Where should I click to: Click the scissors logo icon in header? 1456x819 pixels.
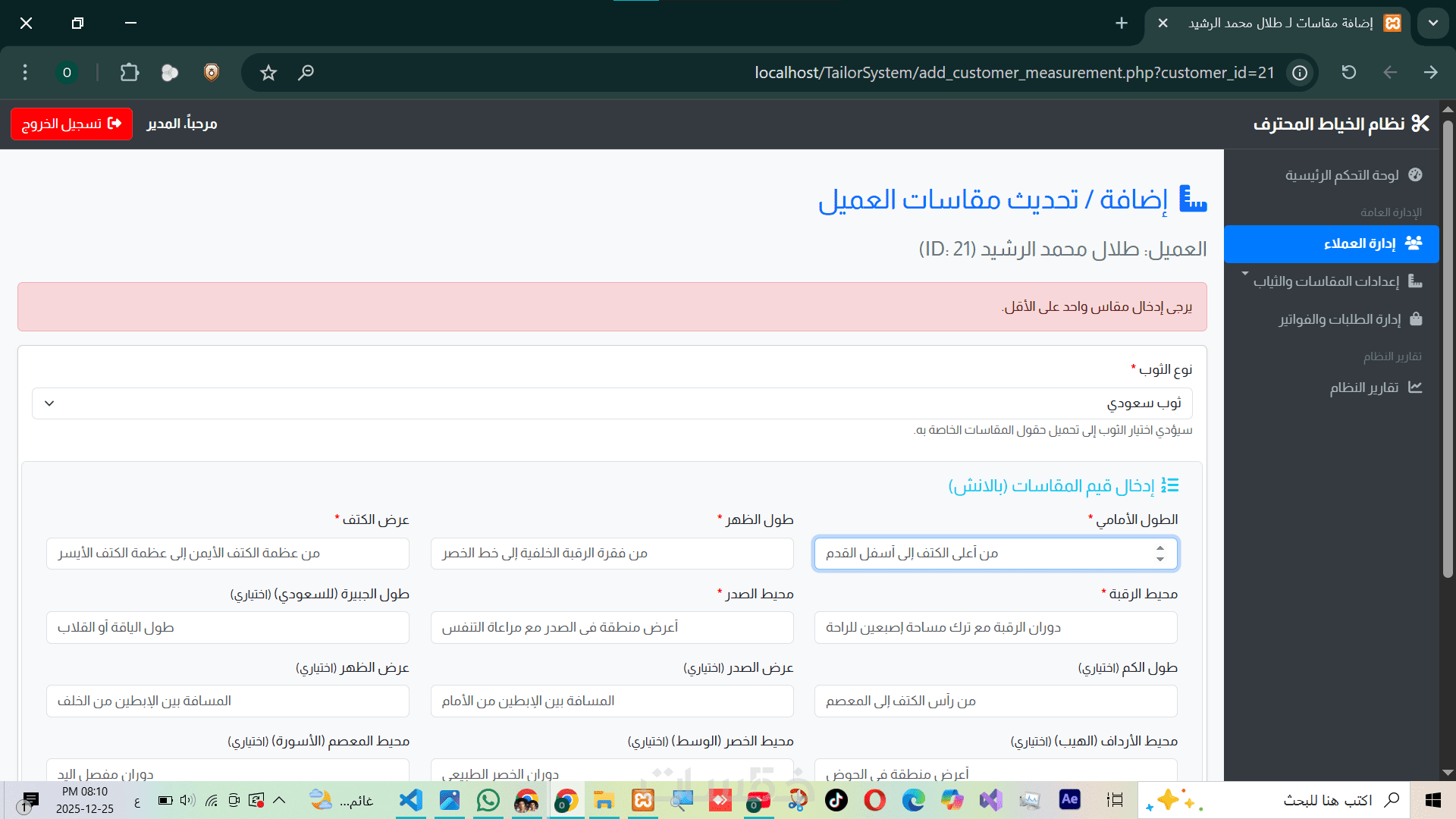[1420, 124]
